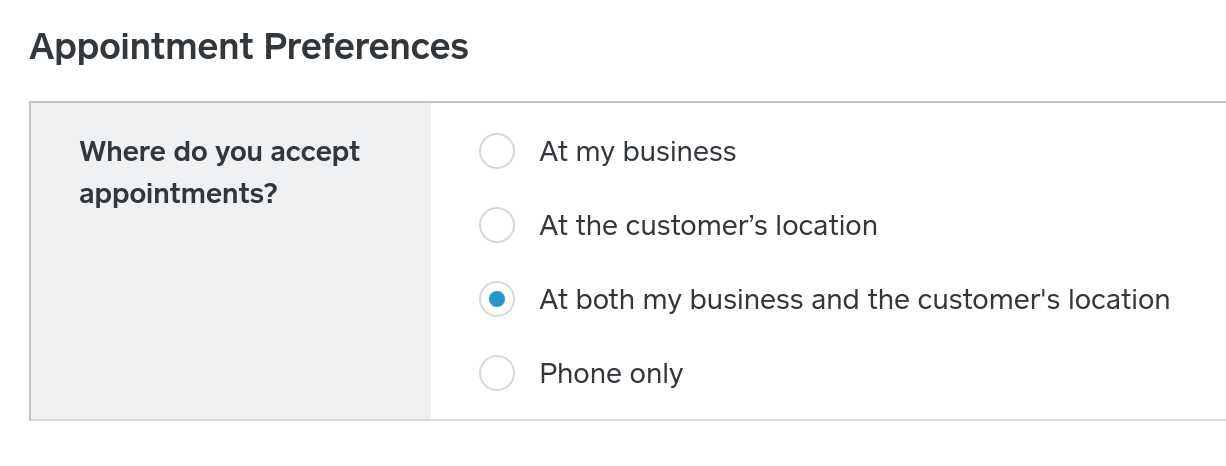Re-select the business-and-customer location radio
The width and height of the screenshot is (1226, 466).
point(497,299)
